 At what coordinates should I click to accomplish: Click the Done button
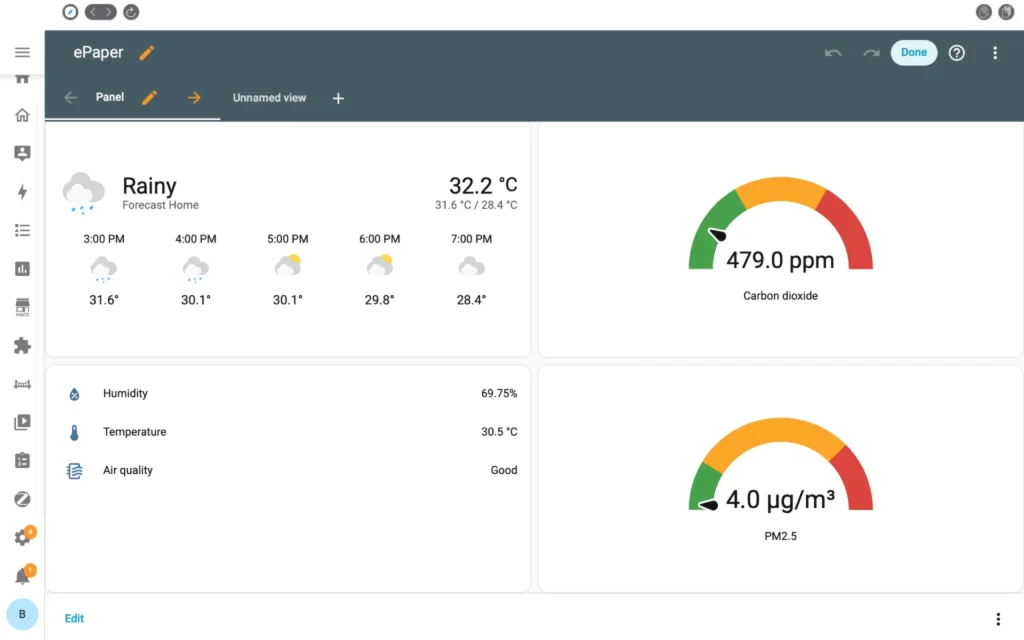point(914,52)
